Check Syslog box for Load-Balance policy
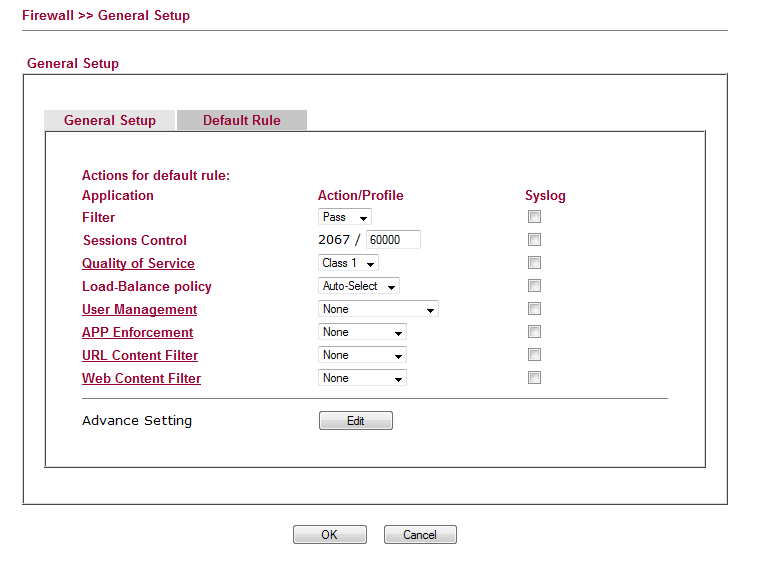Image resolution: width=776 pixels, height=563 pixels. 534,286
